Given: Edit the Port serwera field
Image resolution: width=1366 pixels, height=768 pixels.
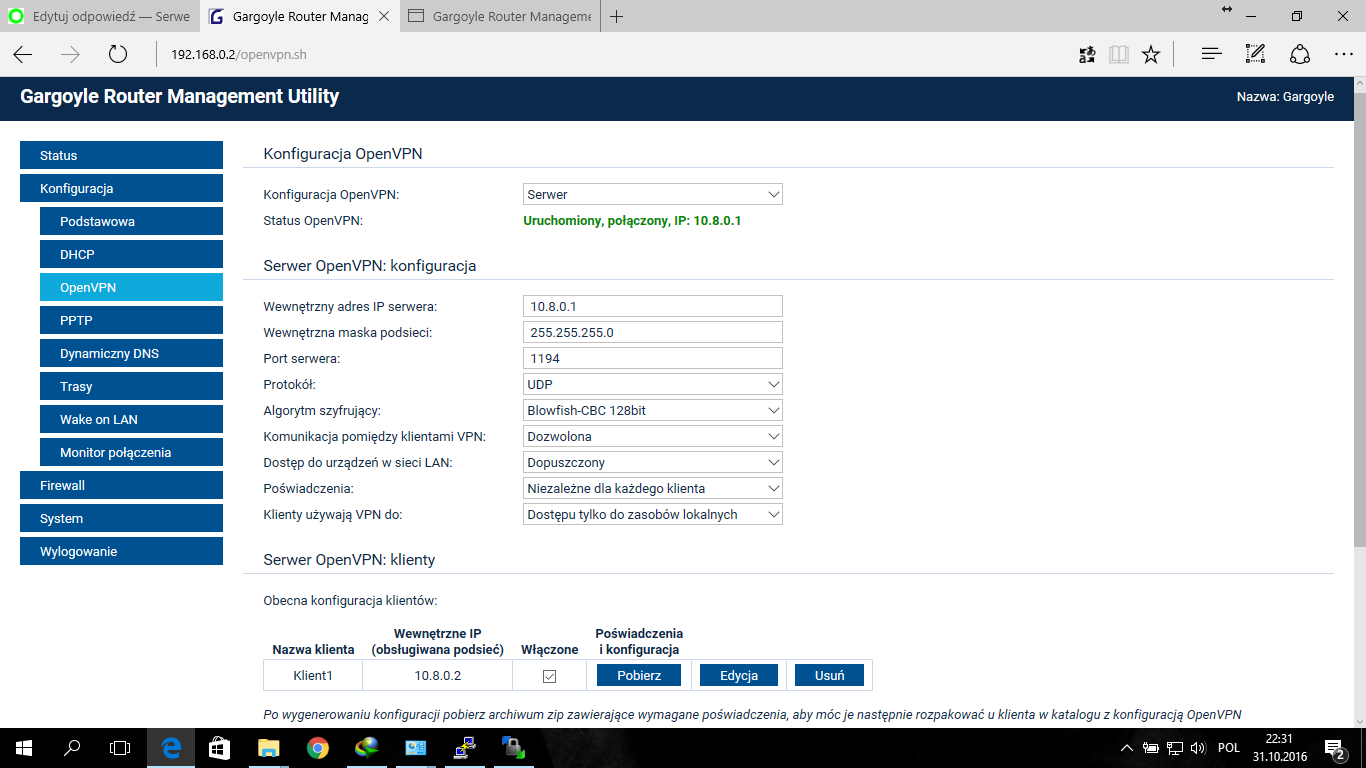Looking at the screenshot, I should tap(653, 358).
